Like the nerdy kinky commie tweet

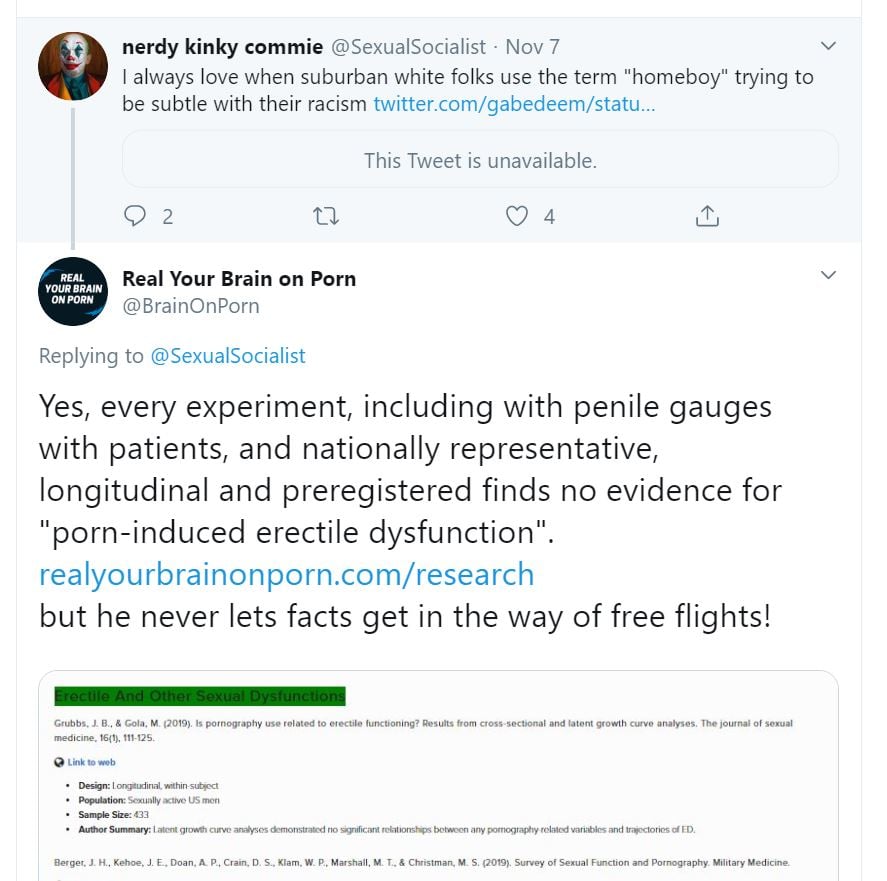(x=516, y=216)
